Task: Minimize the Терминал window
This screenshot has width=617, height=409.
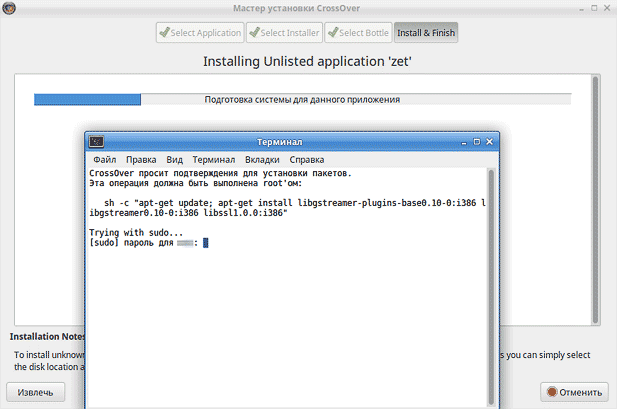Action: 464,142
